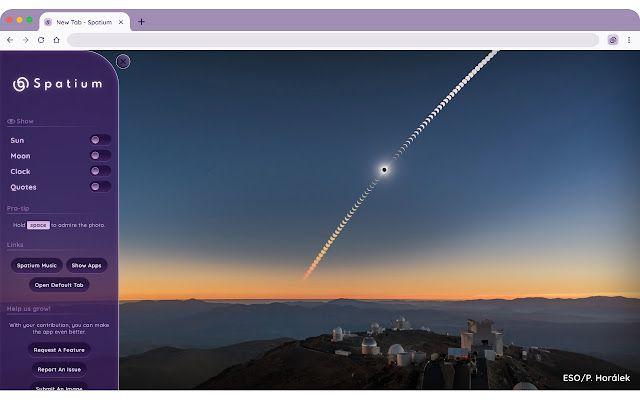
Task: Click the Request A Feature button
Action: click(x=59, y=350)
